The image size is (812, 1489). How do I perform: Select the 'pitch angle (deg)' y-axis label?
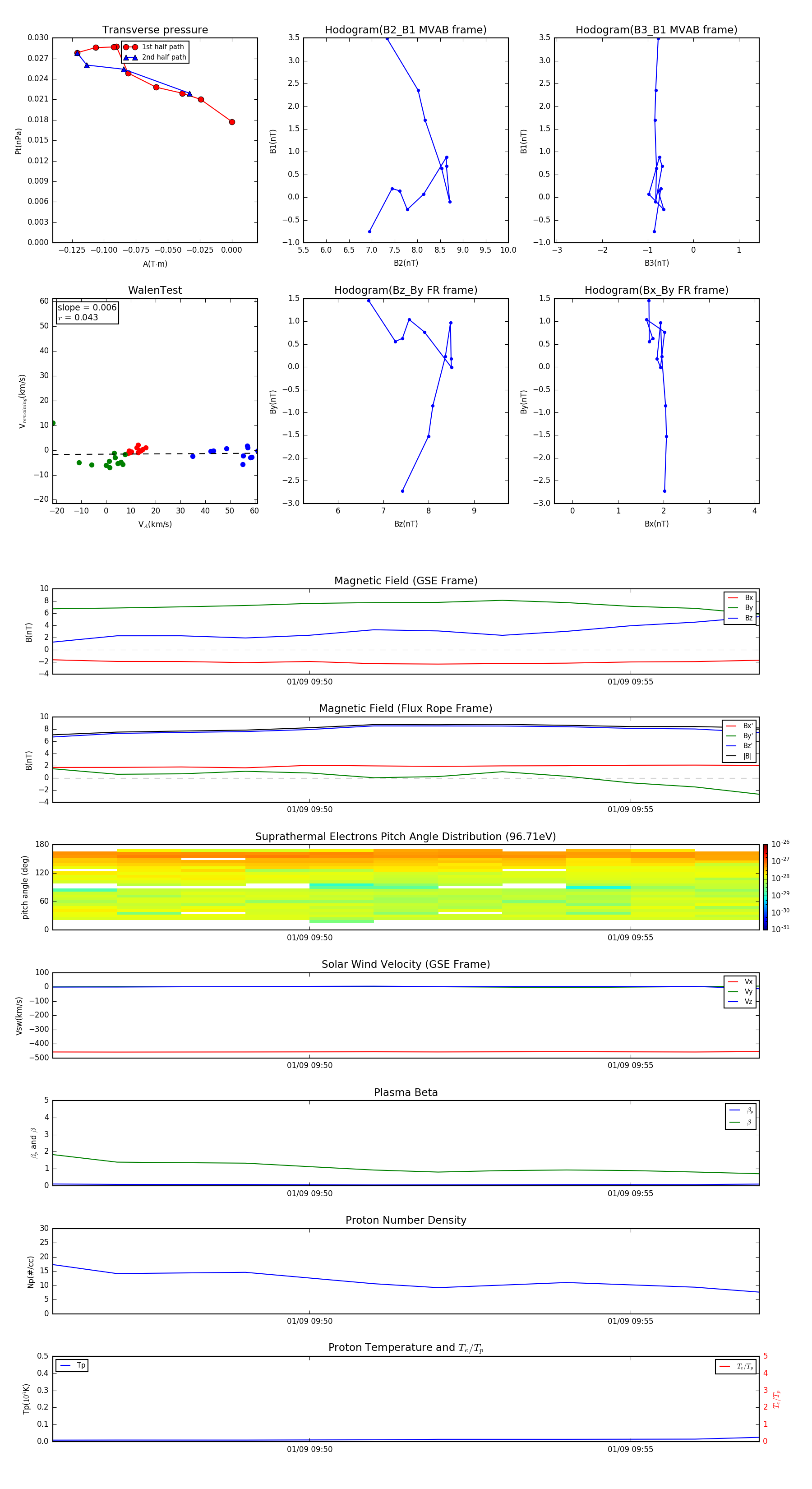[x=25, y=887]
